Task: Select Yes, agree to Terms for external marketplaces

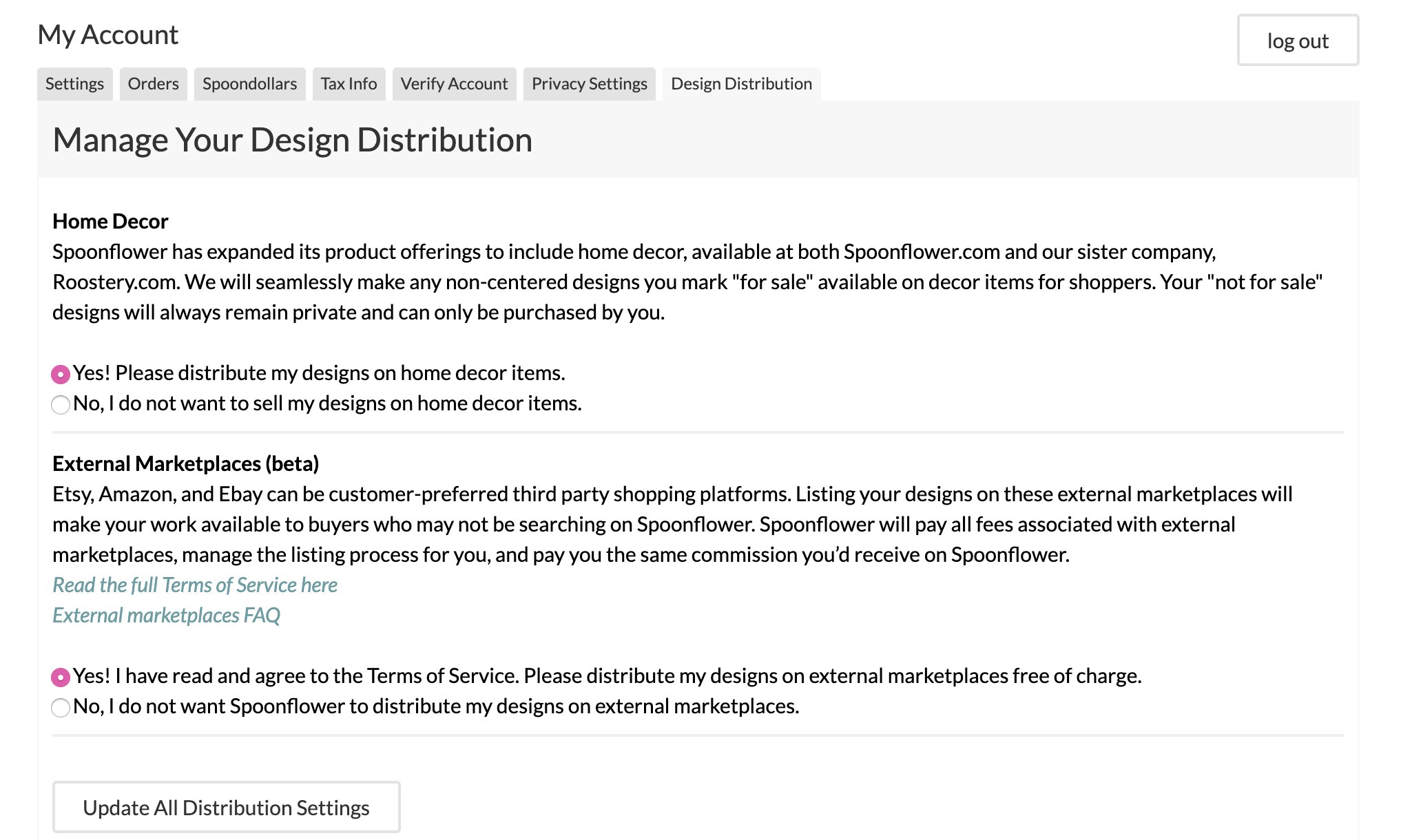Action: tap(61, 678)
